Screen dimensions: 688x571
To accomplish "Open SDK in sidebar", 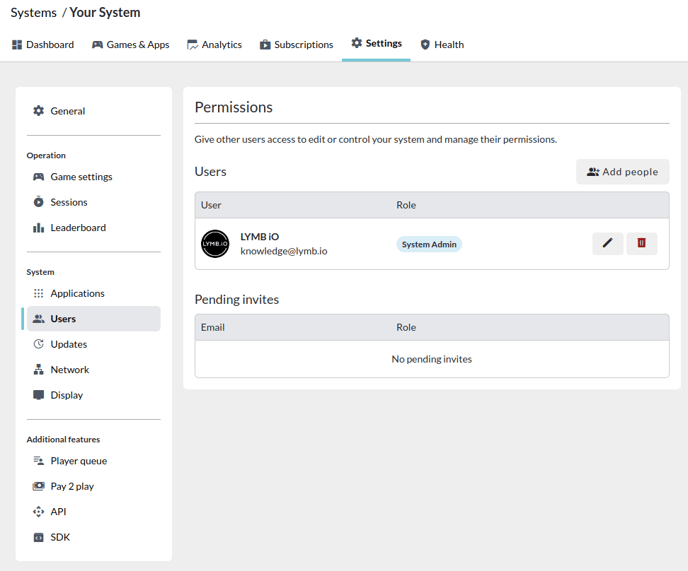I will 93,538.
